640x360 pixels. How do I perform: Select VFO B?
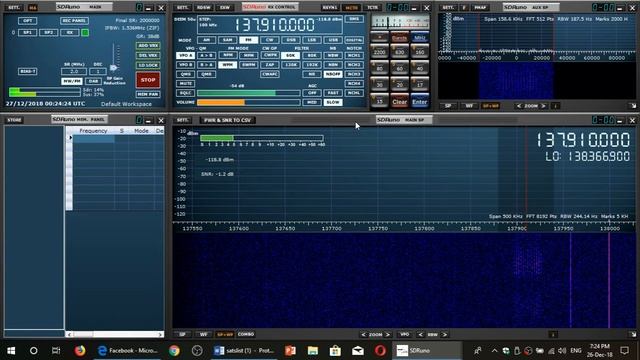click(186, 64)
